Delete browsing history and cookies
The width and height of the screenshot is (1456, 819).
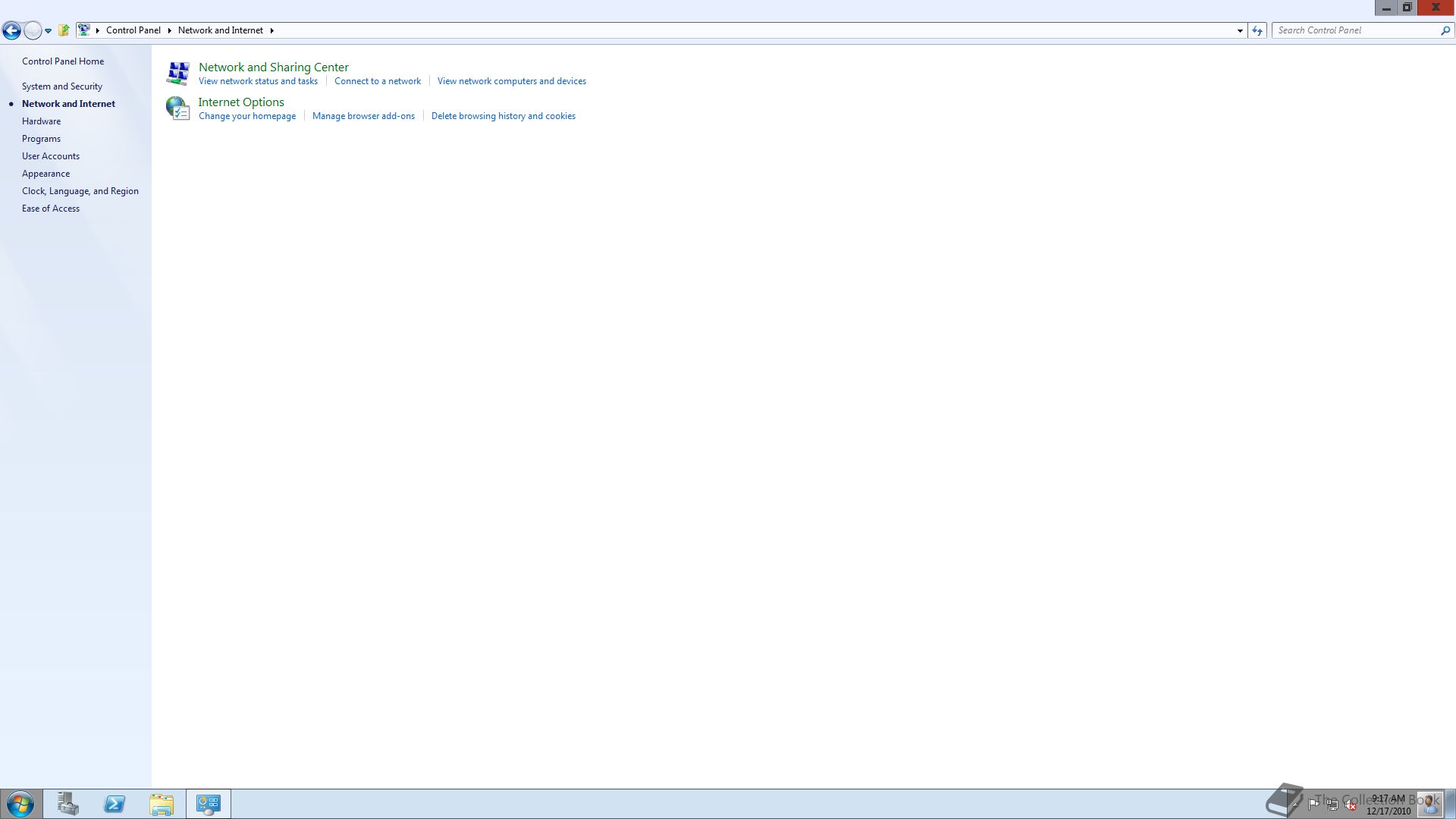(504, 116)
